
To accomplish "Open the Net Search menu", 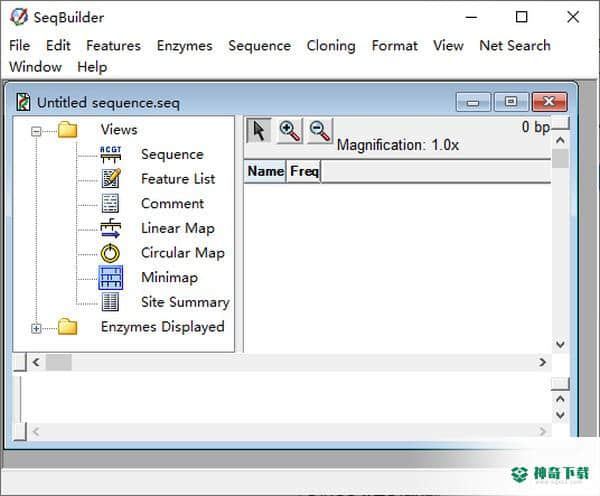I will point(515,46).
